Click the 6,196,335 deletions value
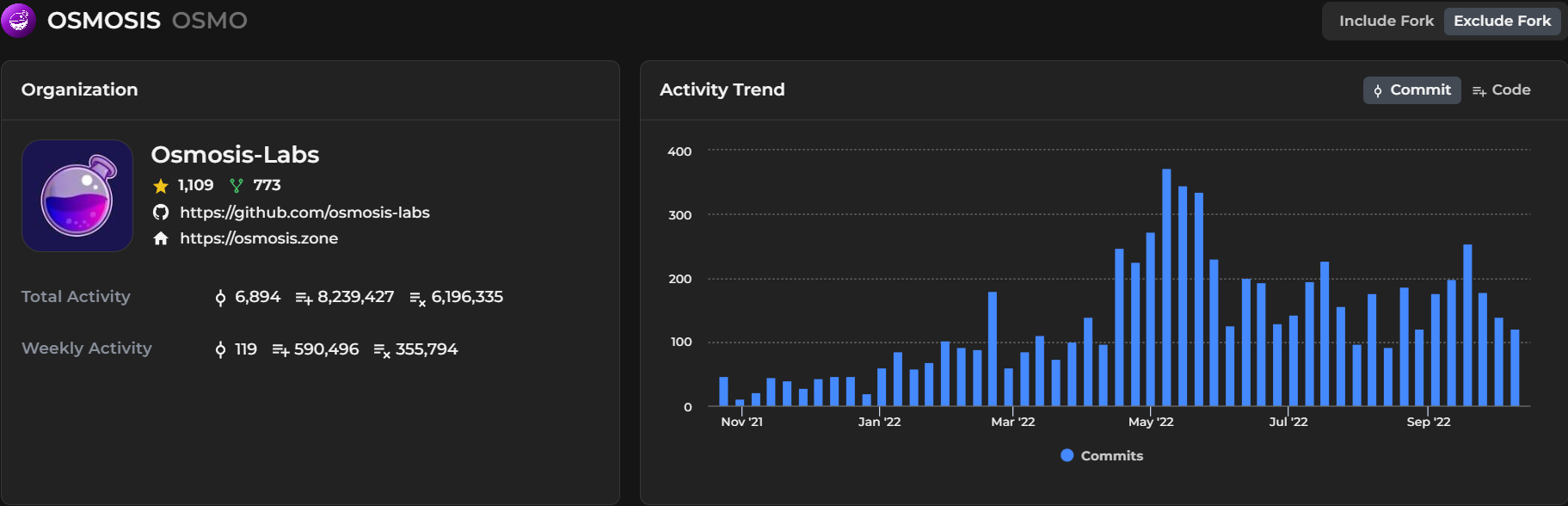Viewport: 1568px width, 506px height. [467, 297]
